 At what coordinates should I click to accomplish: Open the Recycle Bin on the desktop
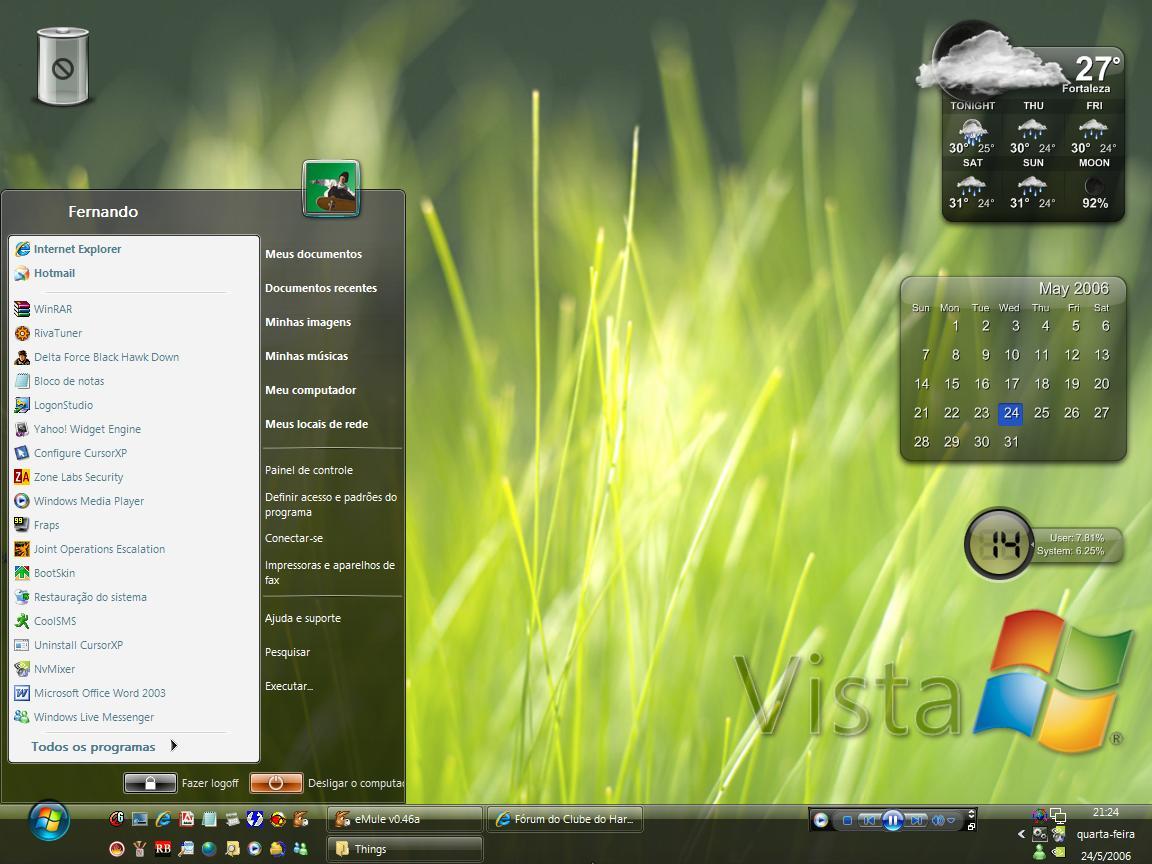[x=62, y=65]
